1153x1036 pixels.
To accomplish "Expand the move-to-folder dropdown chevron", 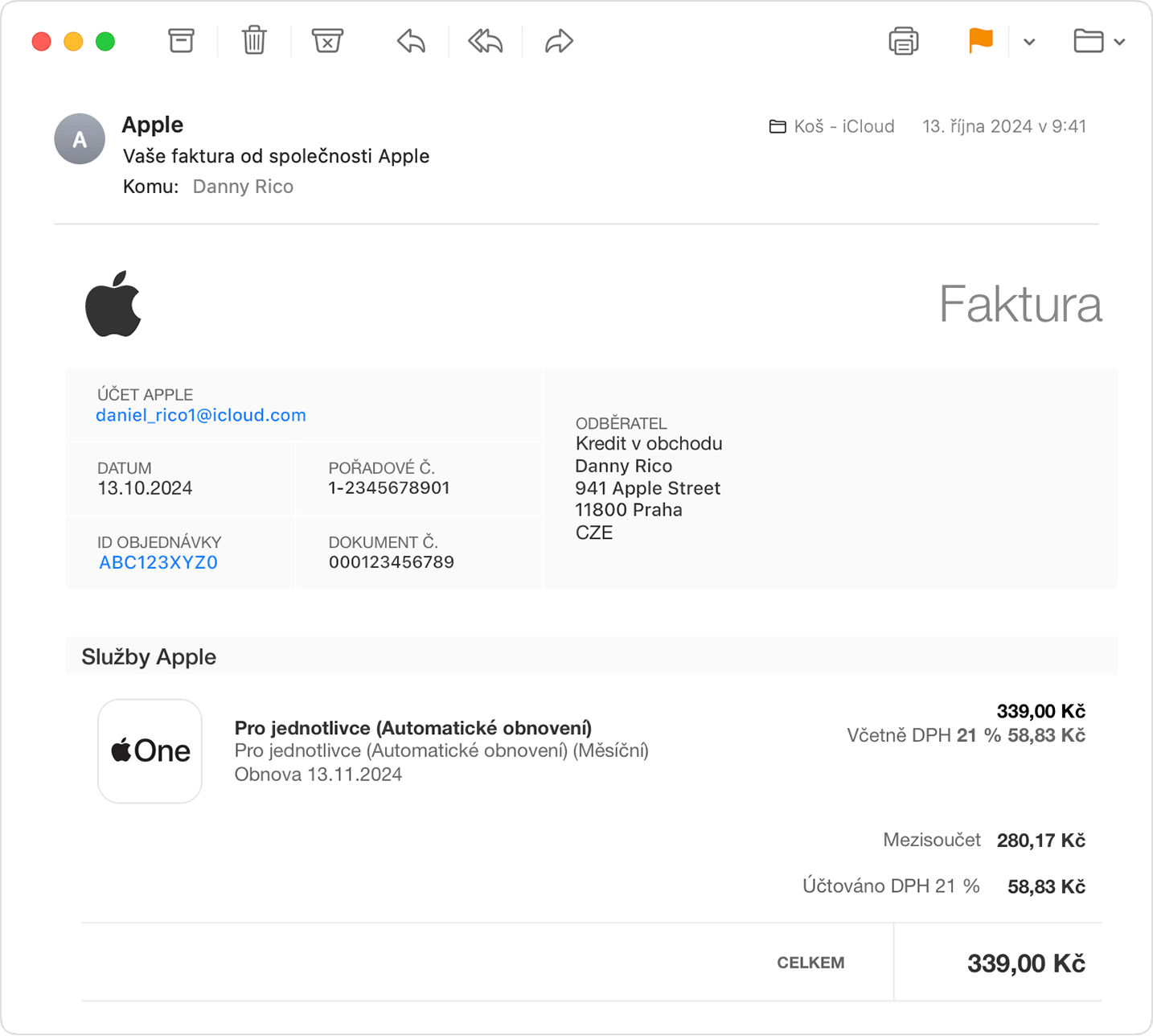I will click(1119, 42).
